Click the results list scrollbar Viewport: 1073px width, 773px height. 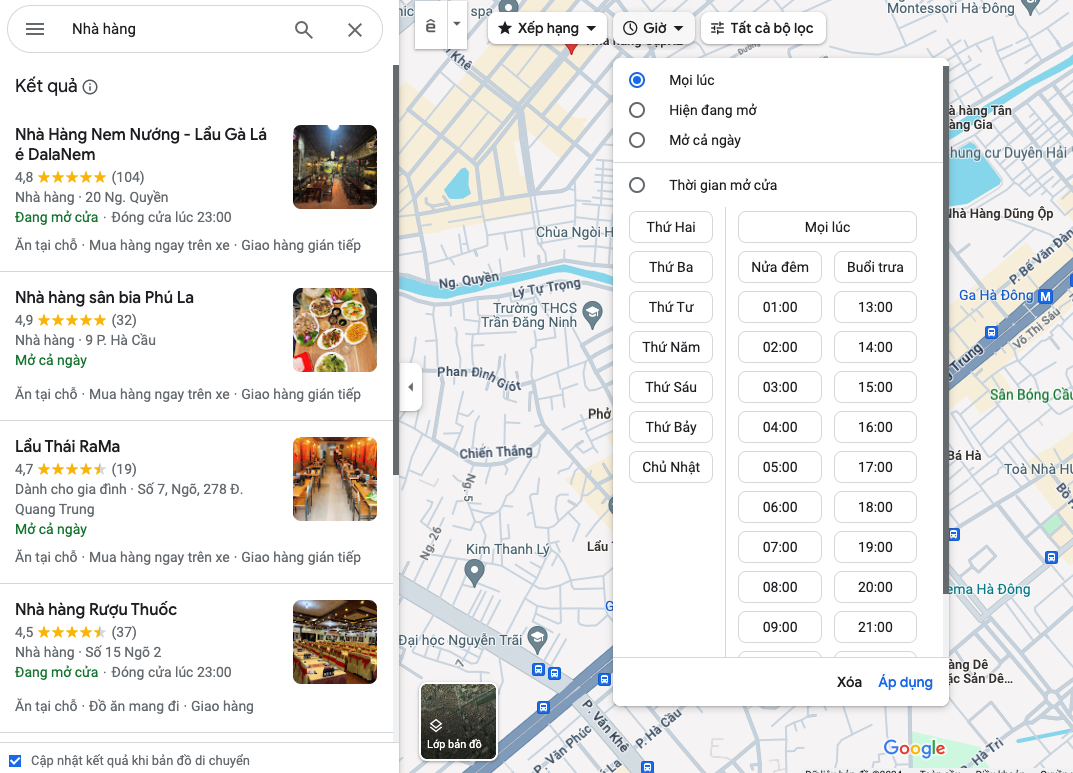[x=395, y=270]
